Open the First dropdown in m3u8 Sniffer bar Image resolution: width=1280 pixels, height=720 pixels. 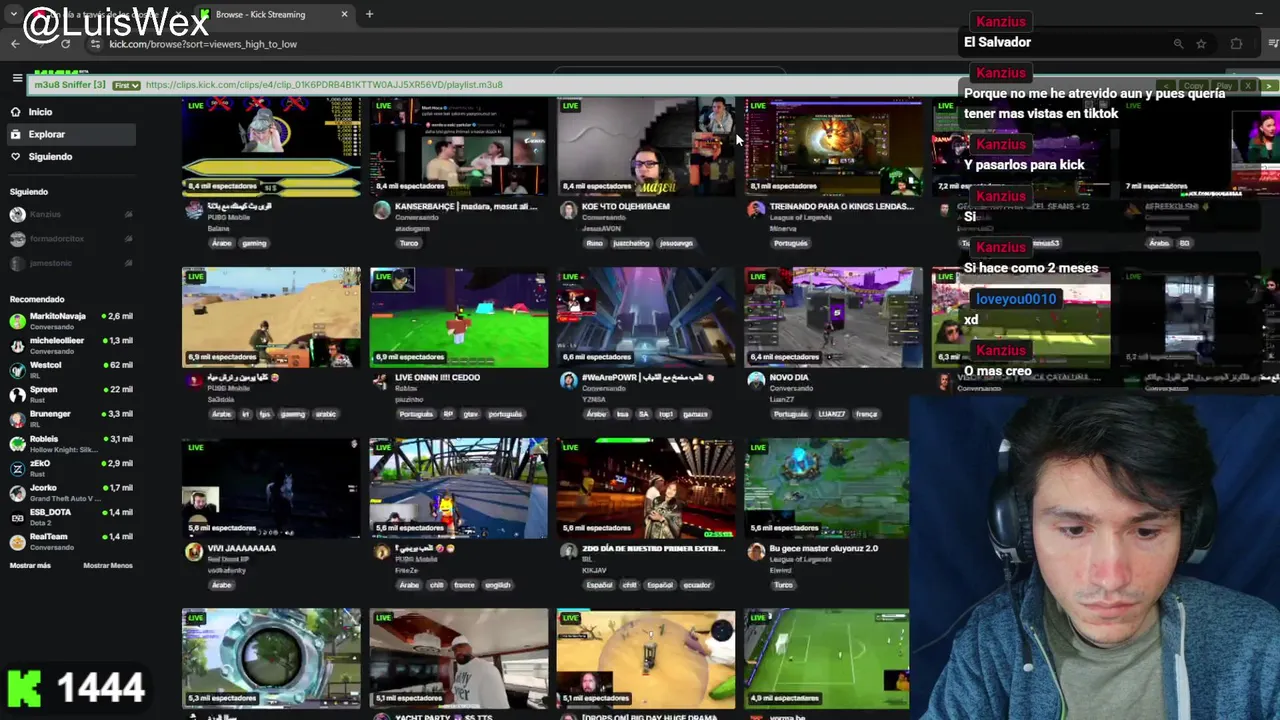coord(126,85)
